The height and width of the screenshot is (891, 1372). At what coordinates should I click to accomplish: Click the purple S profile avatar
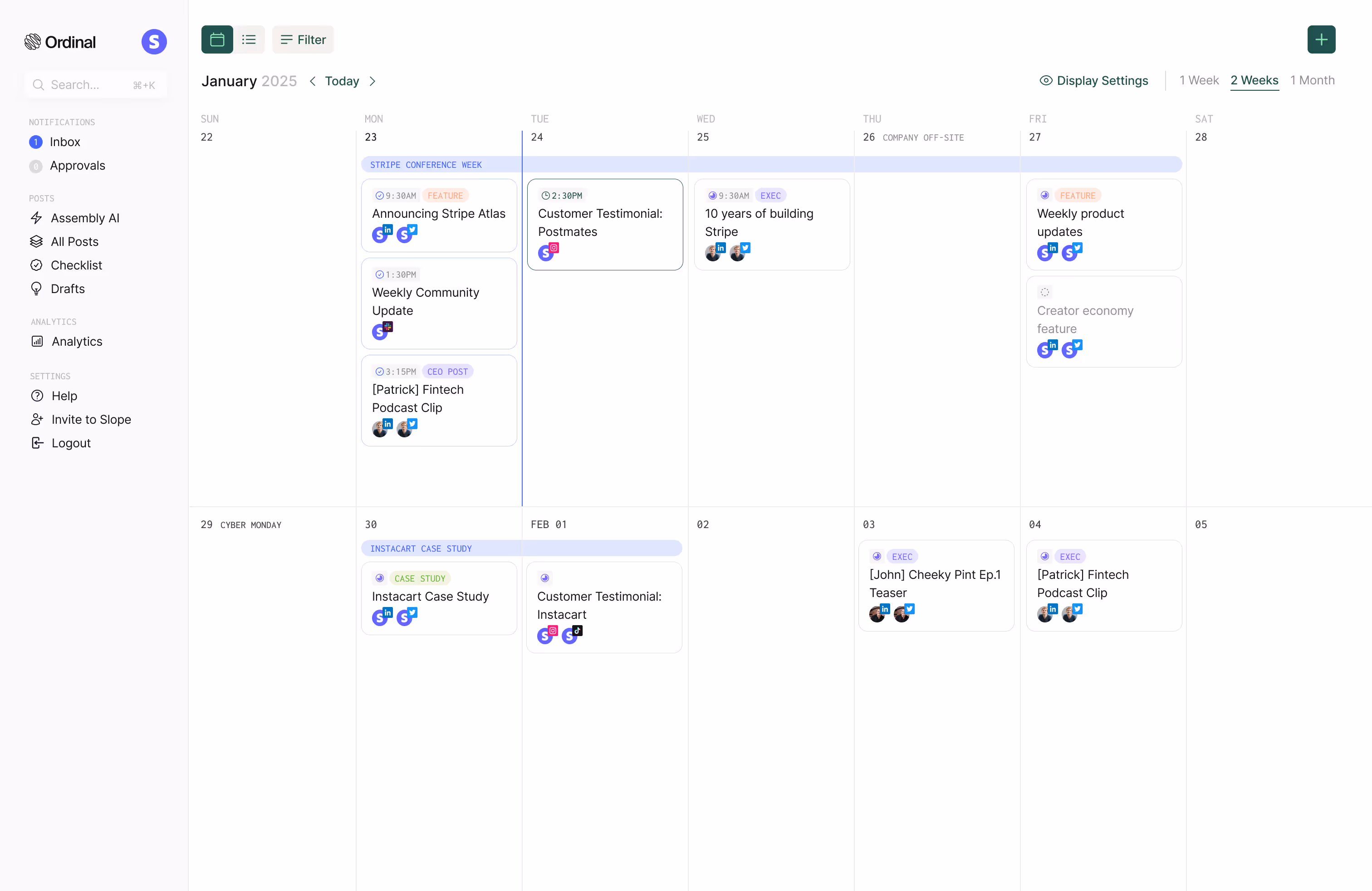click(x=154, y=42)
